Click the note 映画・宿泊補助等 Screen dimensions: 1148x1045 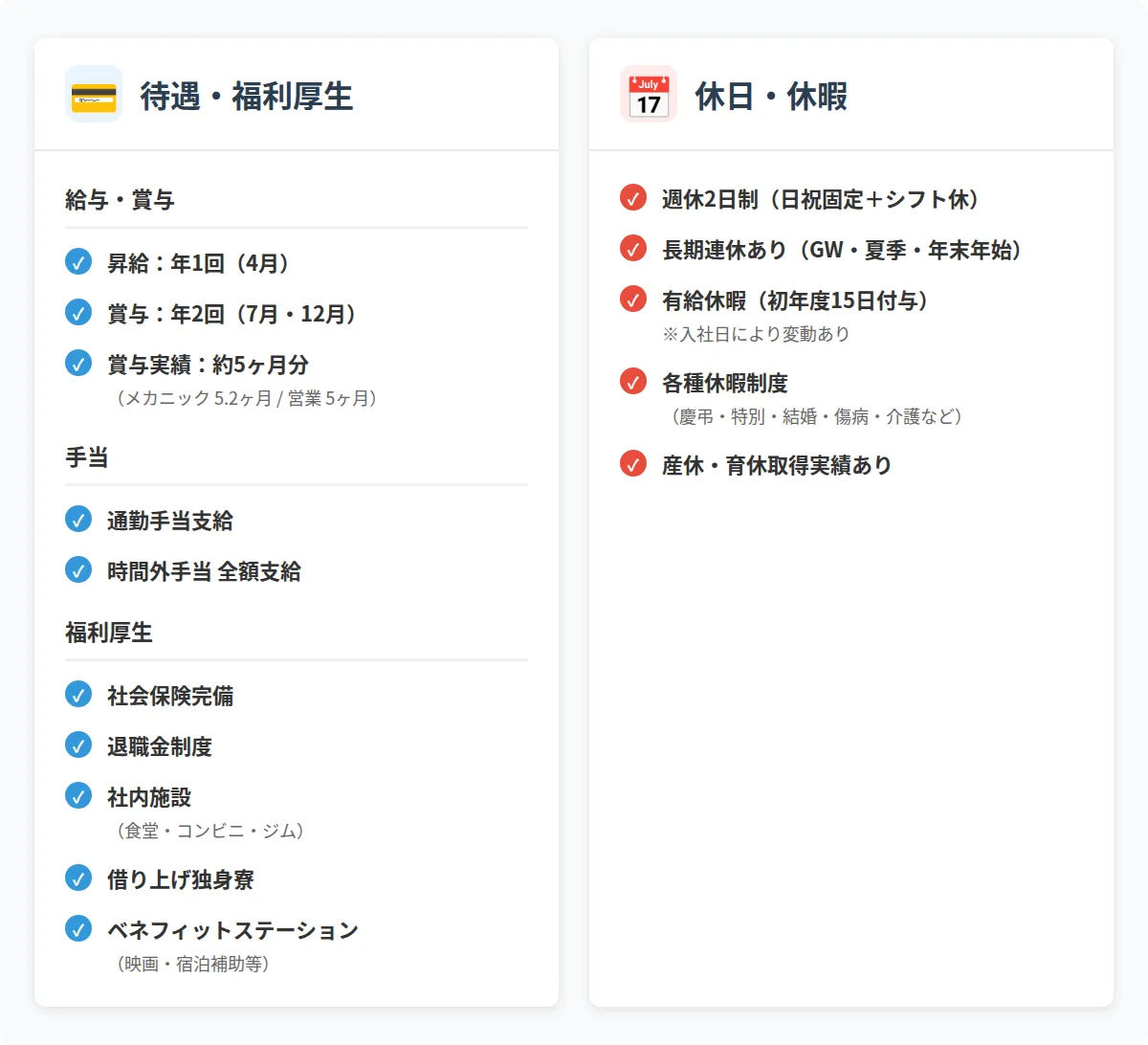click(x=193, y=964)
